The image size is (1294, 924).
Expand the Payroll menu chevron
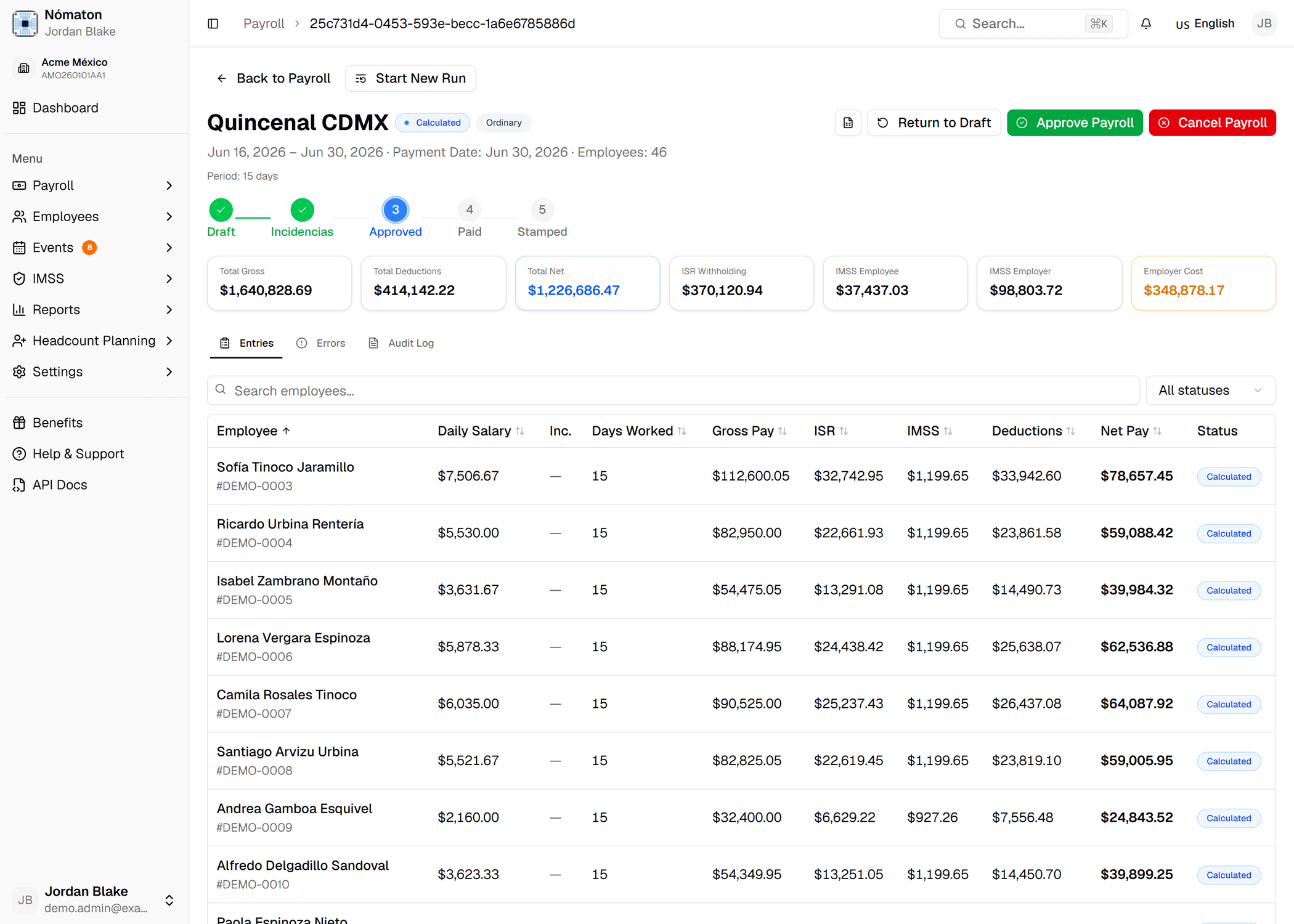(x=169, y=185)
